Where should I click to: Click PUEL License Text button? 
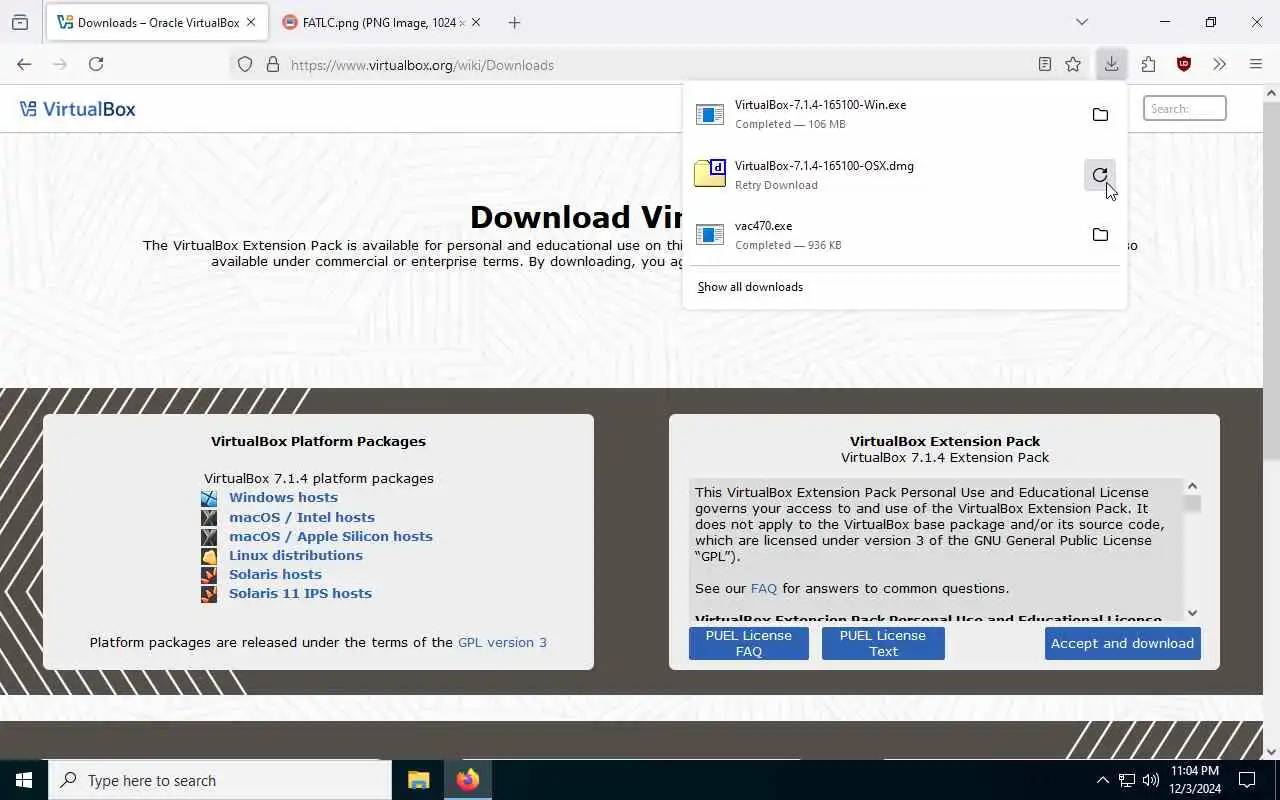coord(883,643)
